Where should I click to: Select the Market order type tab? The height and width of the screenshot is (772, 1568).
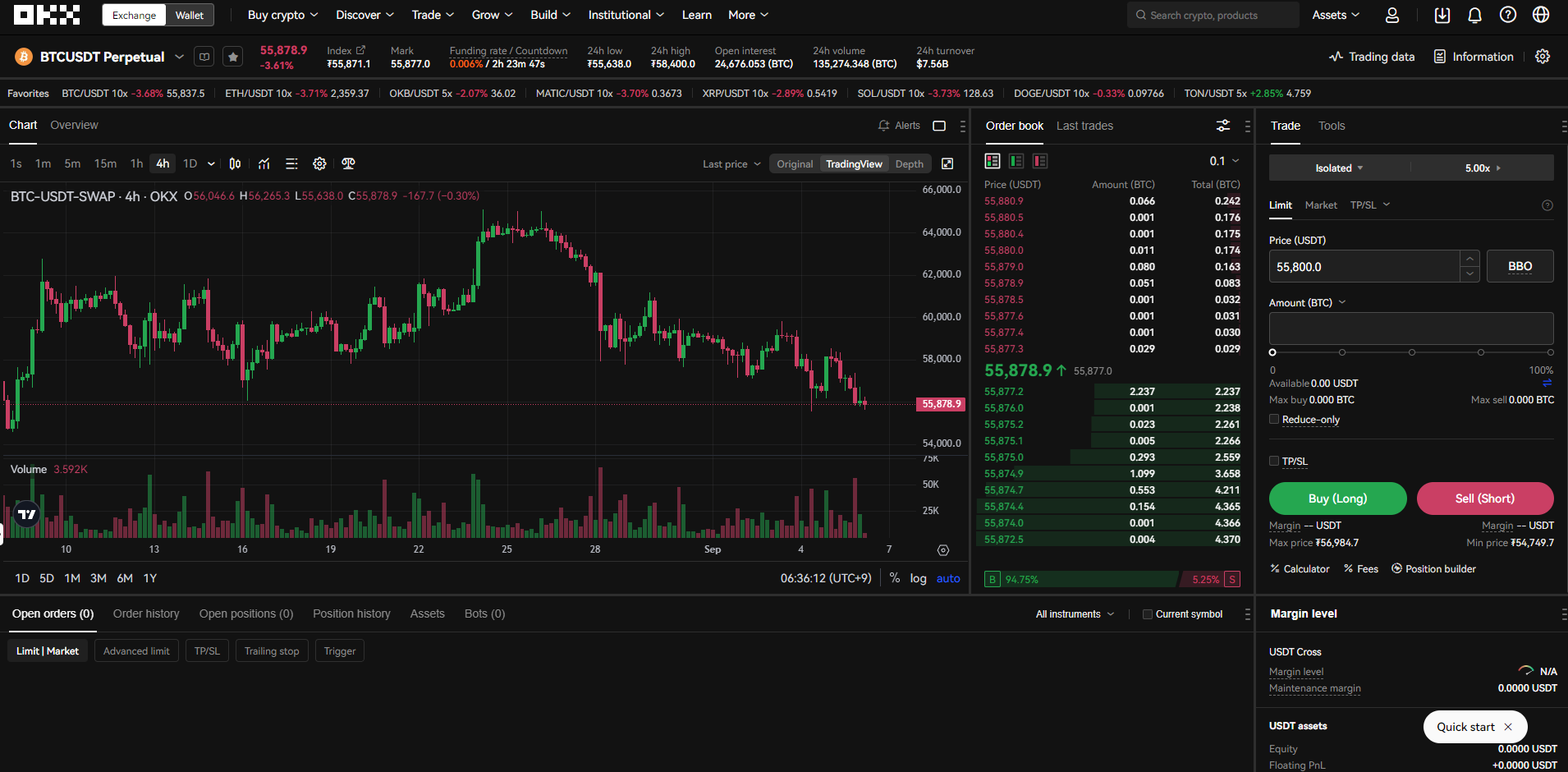(x=1321, y=205)
